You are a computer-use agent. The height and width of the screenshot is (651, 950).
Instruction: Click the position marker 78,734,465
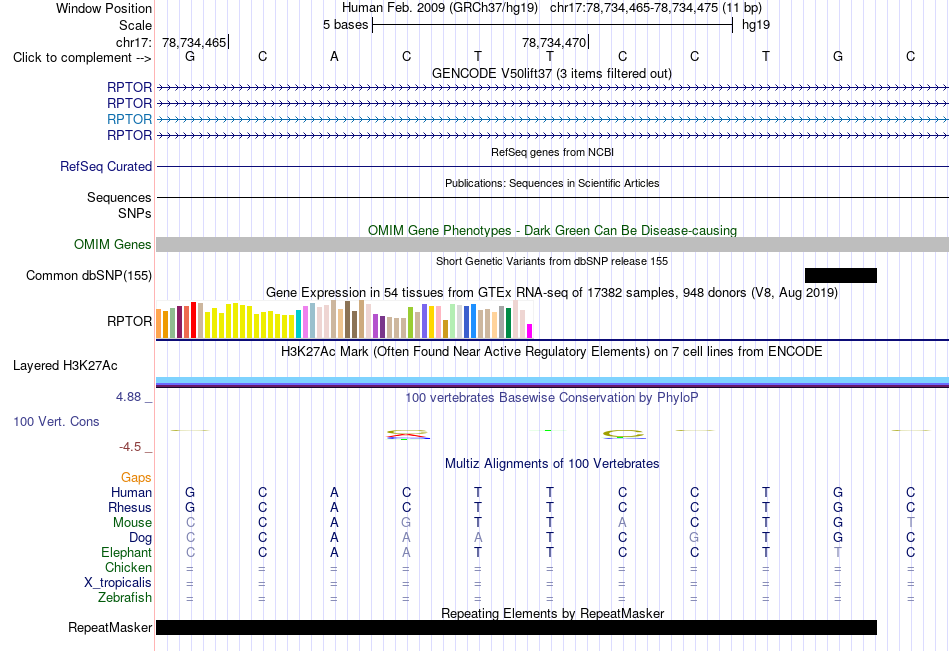coord(194,42)
